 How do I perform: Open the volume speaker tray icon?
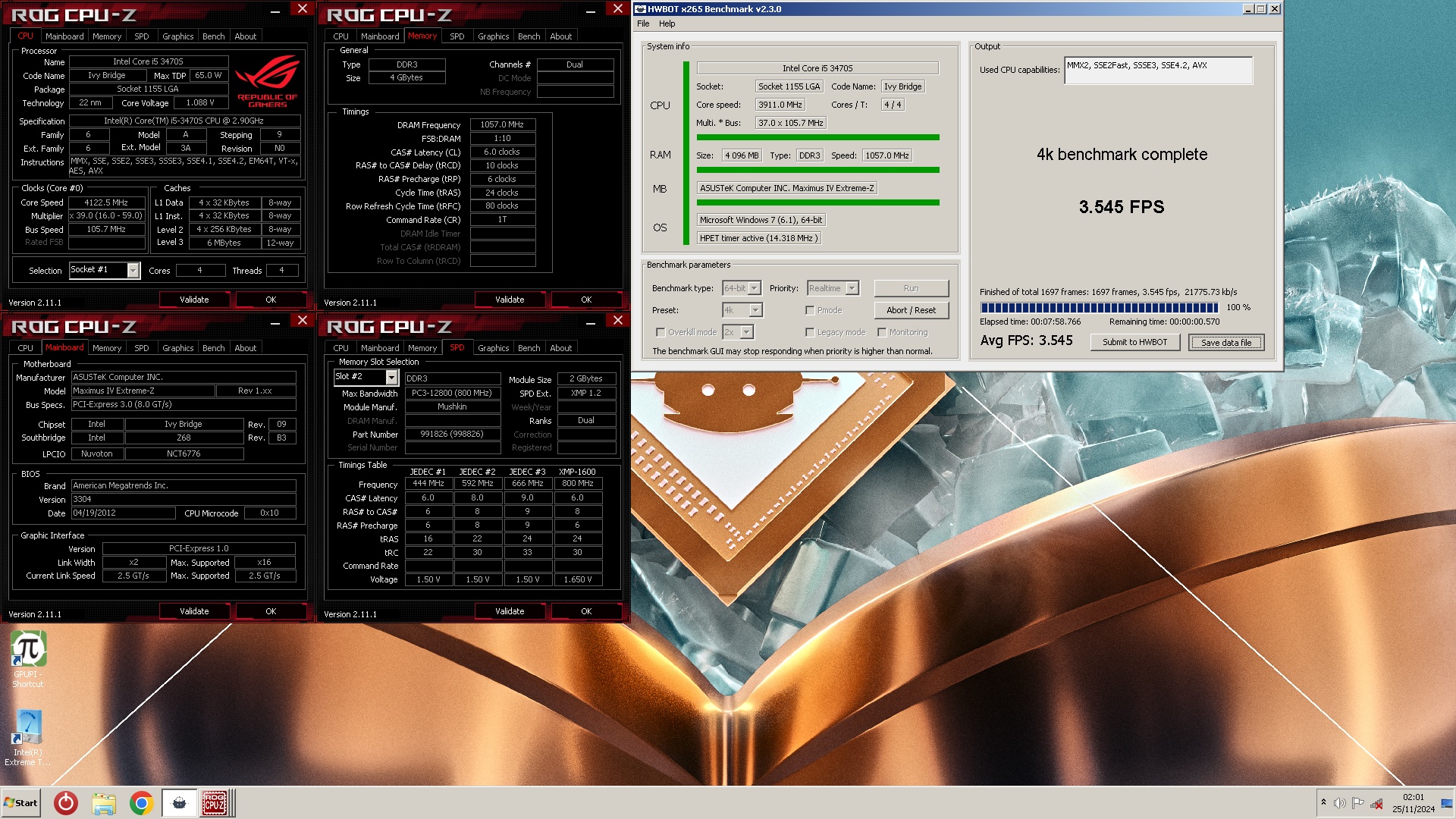click(1340, 803)
